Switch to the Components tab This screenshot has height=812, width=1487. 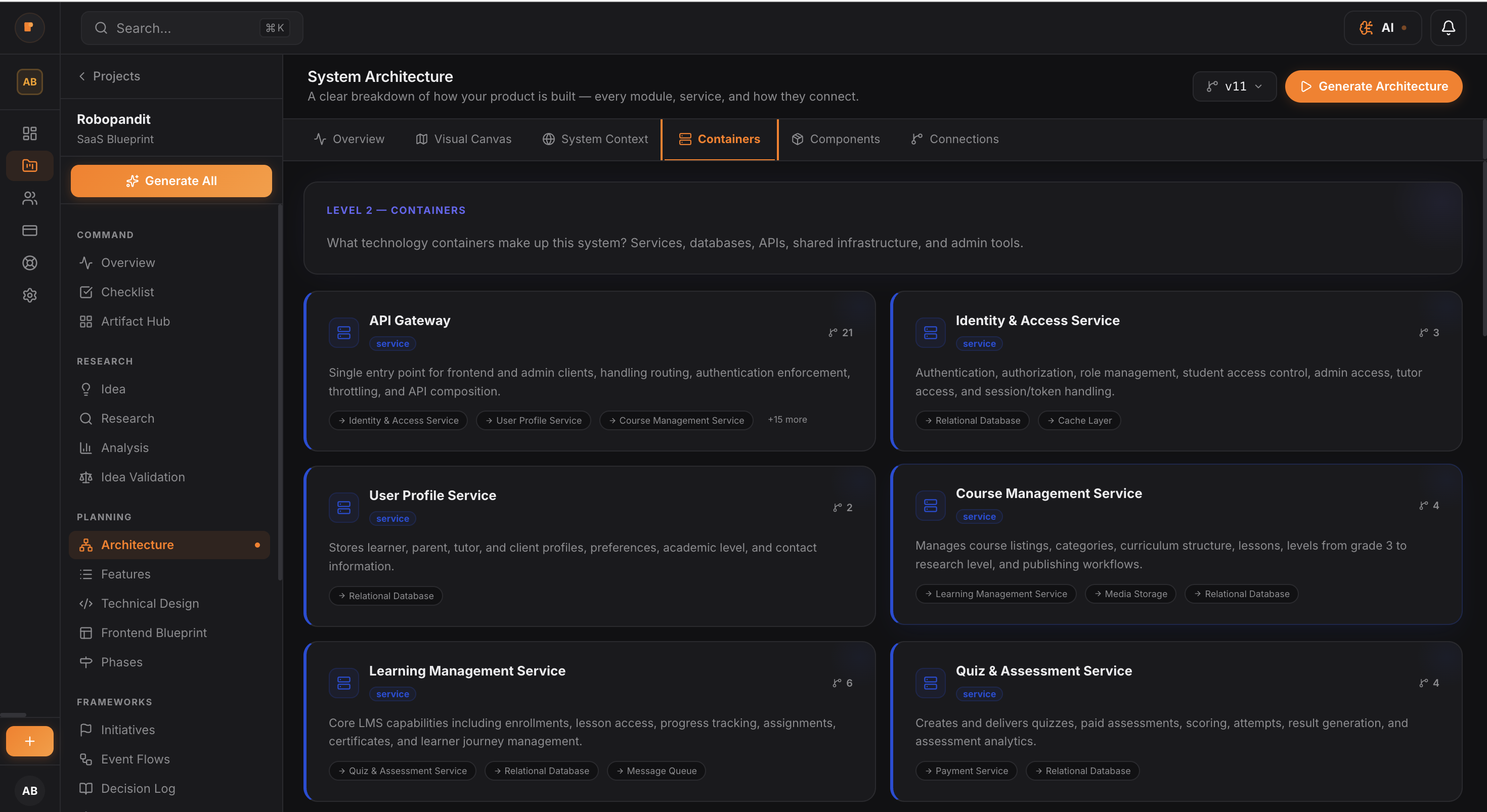(835, 139)
